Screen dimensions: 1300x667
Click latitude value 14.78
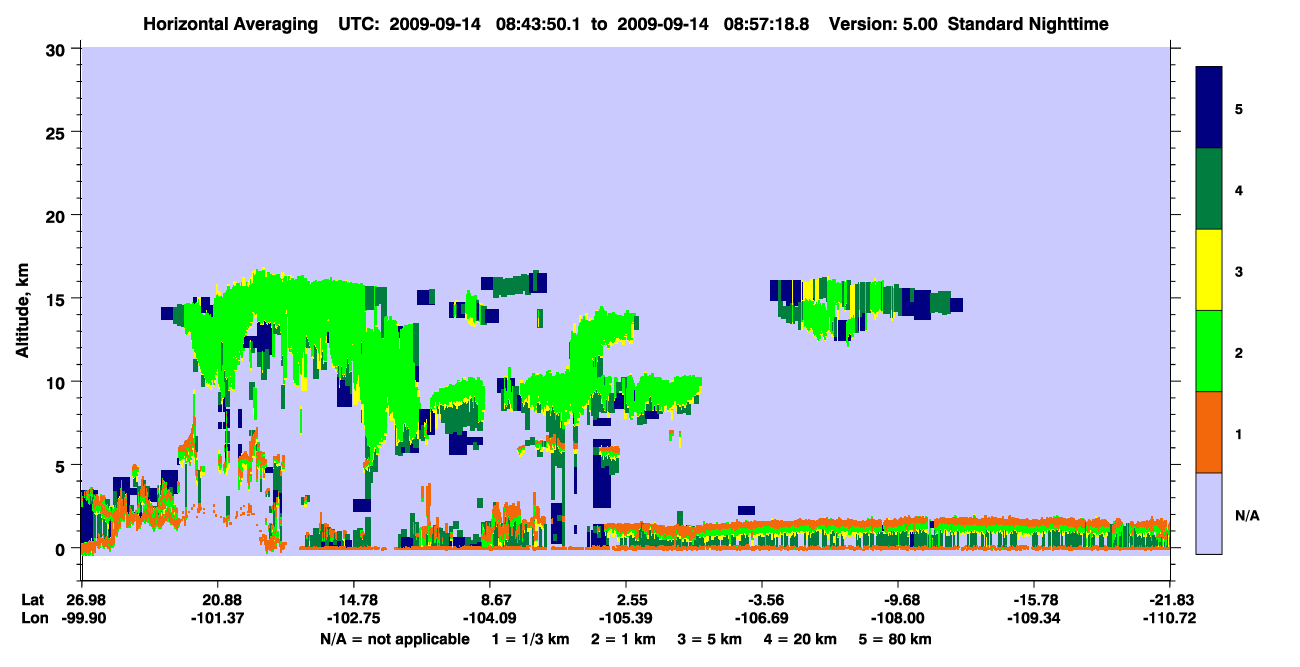click(x=354, y=600)
